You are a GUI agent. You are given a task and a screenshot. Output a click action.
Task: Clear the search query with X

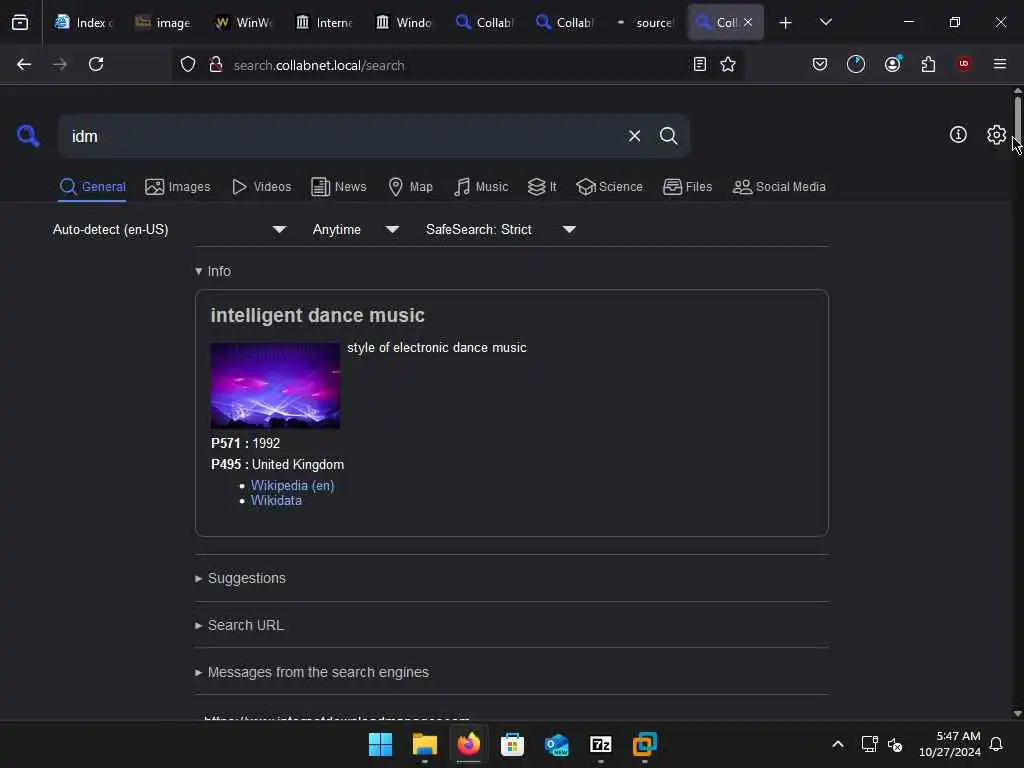[x=634, y=136]
